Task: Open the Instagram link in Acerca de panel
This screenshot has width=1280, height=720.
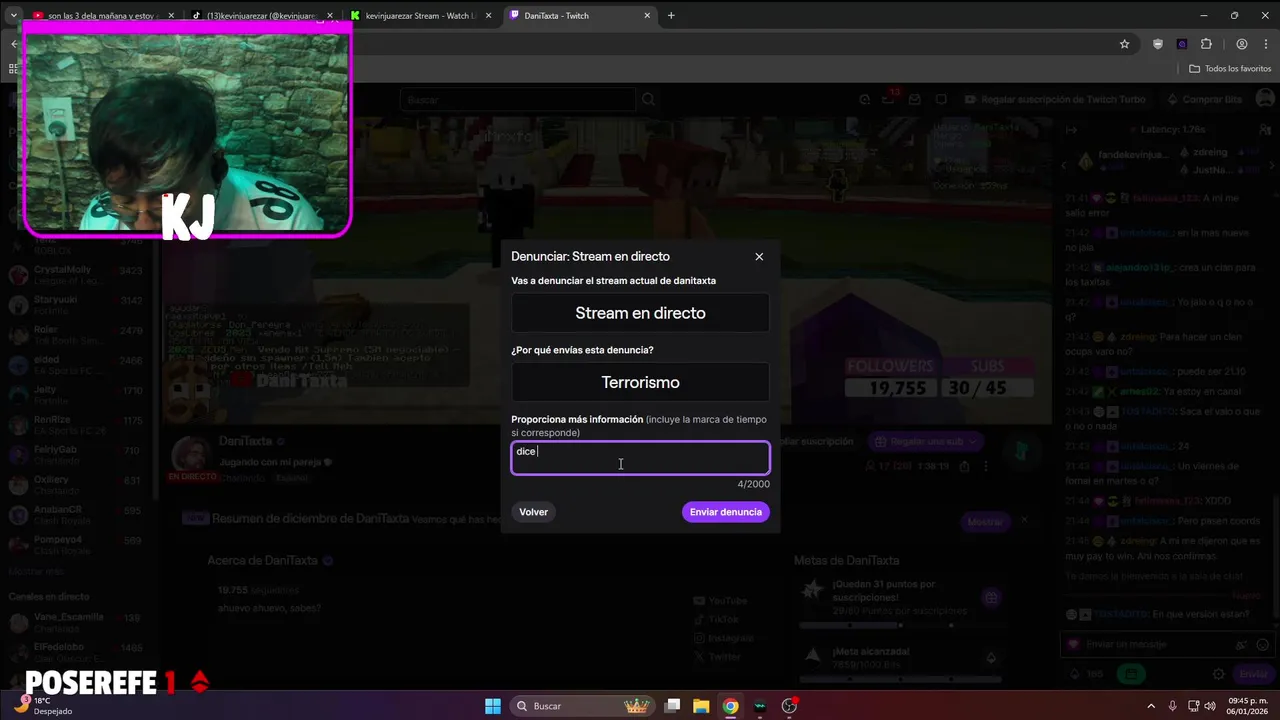Action: tap(723, 638)
